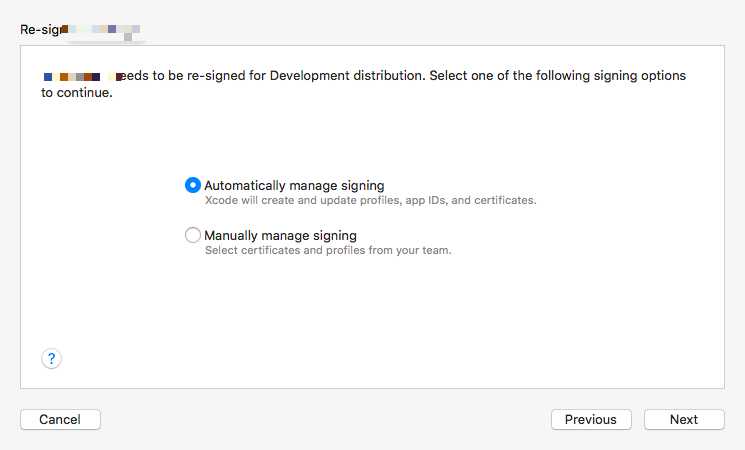Proceed using the Next button
Viewport: 745px width, 450px height.
[684, 420]
